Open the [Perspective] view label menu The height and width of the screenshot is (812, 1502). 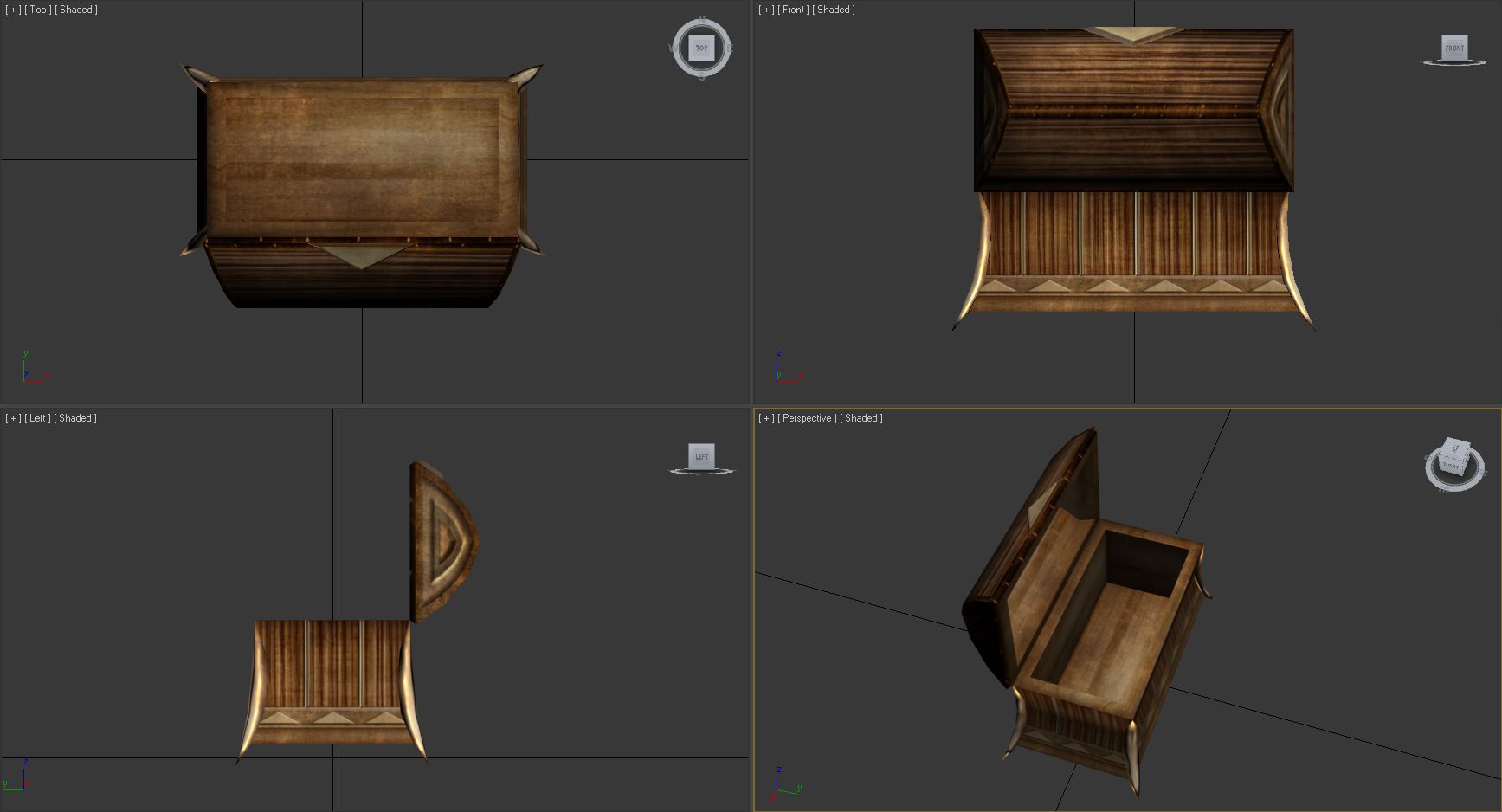pos(807,418)
